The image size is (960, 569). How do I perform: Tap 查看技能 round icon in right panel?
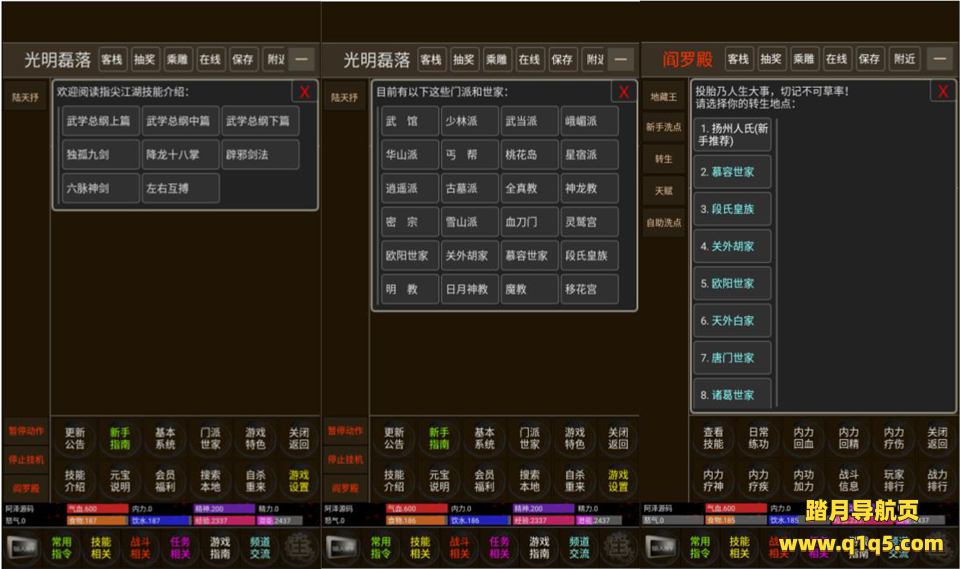click(x=713, y=438)
